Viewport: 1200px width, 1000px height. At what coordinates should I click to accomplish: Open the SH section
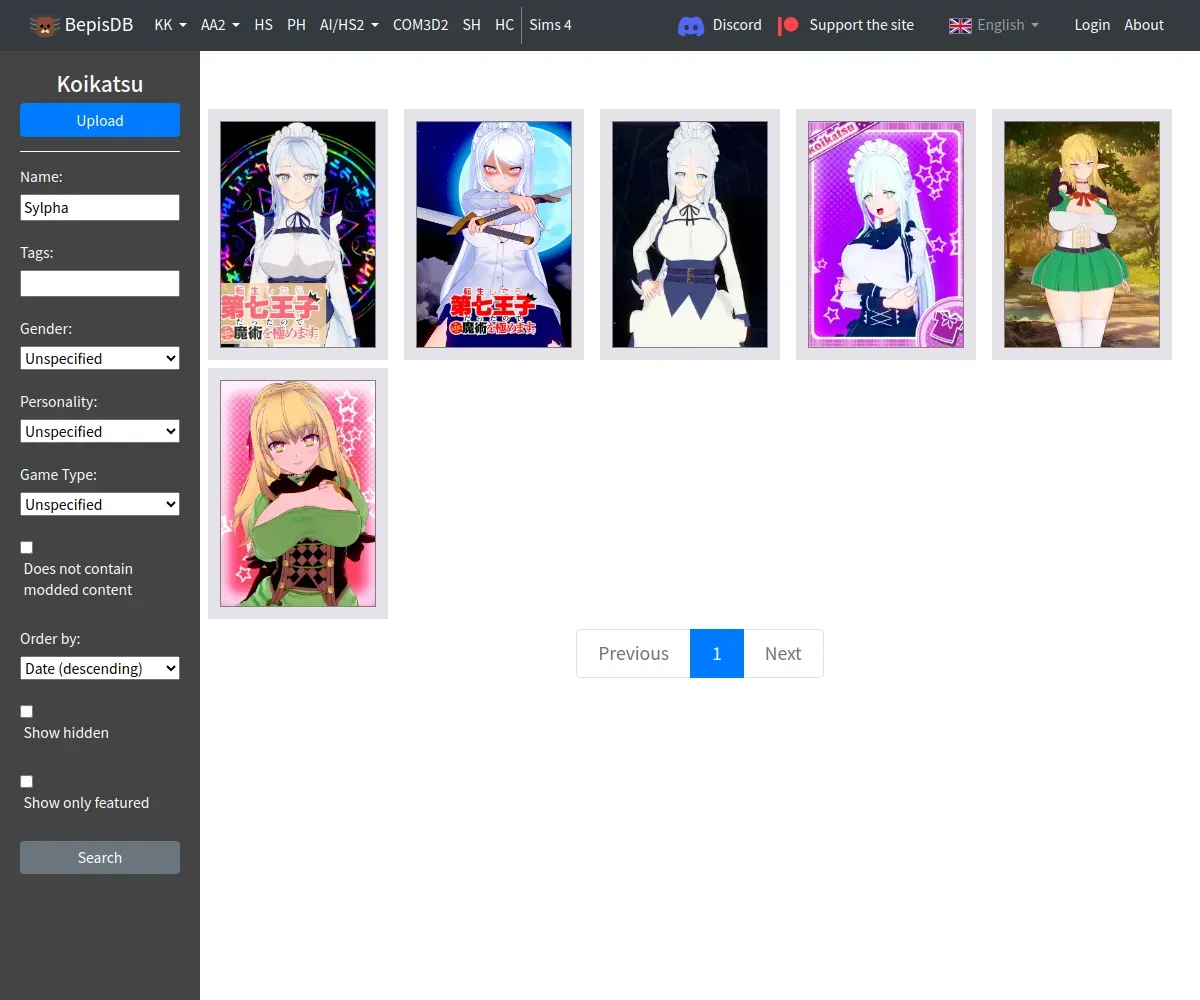click(x=472, y=25)
